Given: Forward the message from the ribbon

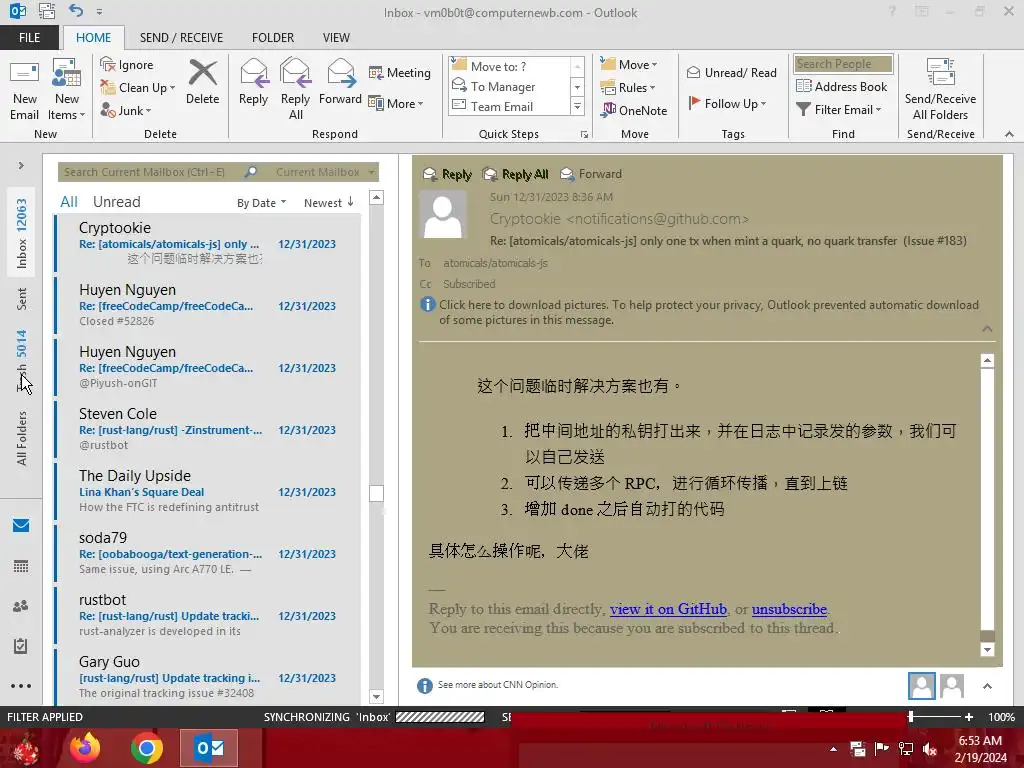Looking at the screenshot, I should point(340,82).
